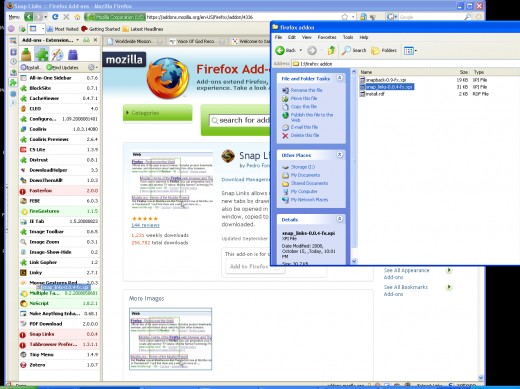
Task: Open My Network Places link
Action: pyautogui.click(x=305, y=200)
